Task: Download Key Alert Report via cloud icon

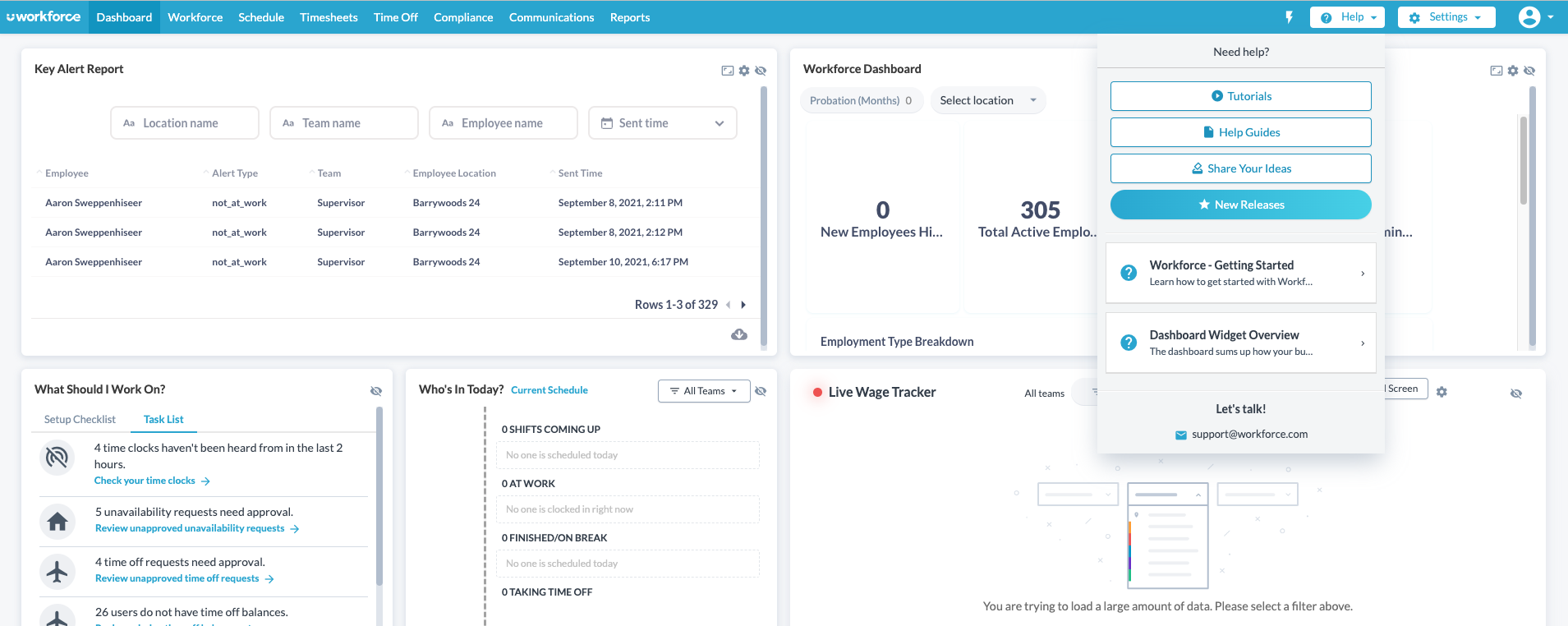Action: point(739,334)
